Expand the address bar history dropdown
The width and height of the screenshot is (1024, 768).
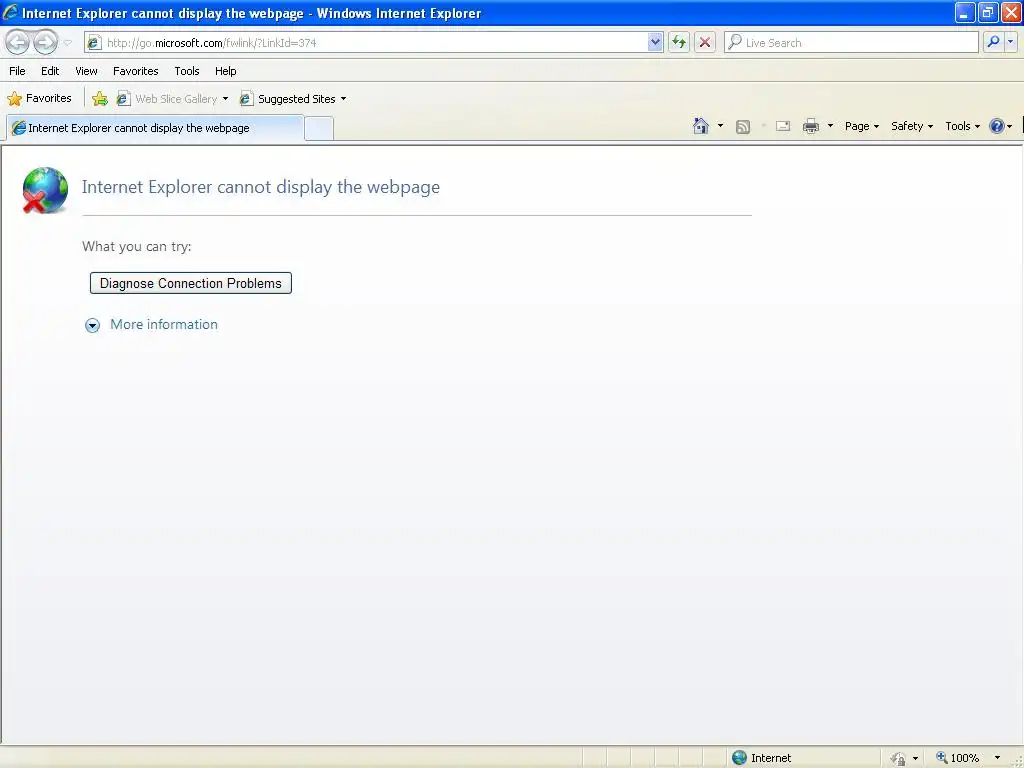coord(655,42)
